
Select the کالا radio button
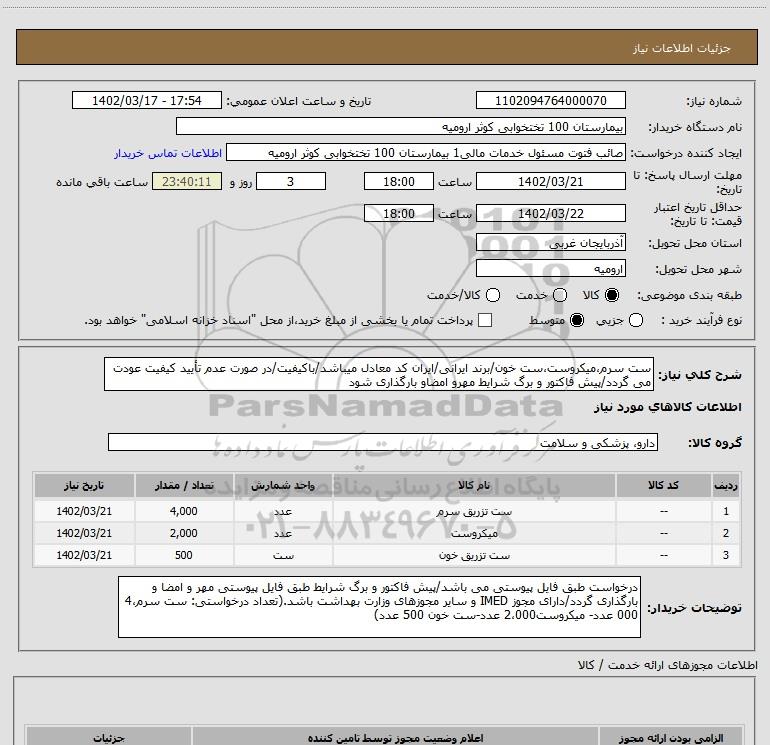point(612,295)
